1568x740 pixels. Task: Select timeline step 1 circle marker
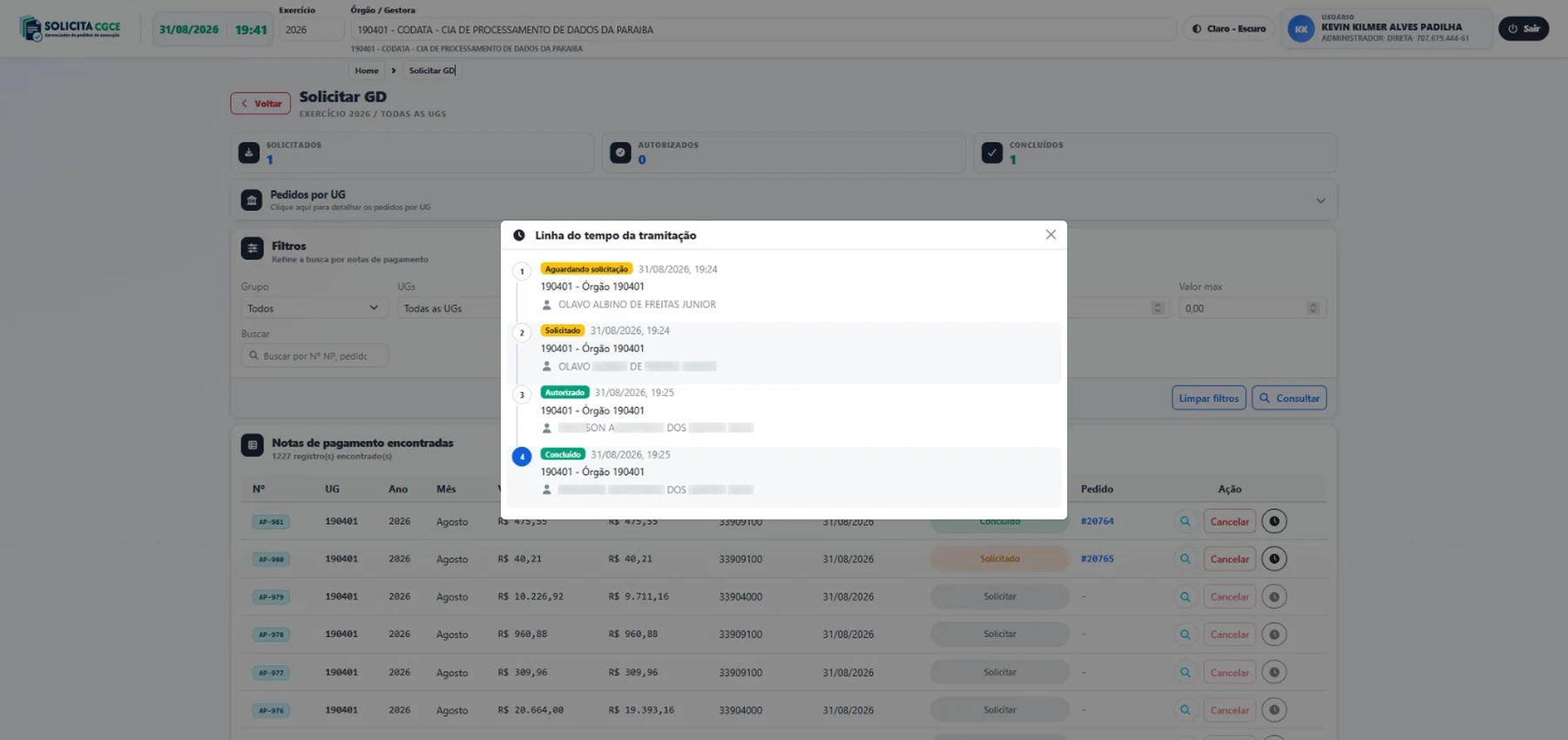tap(522, 271)
